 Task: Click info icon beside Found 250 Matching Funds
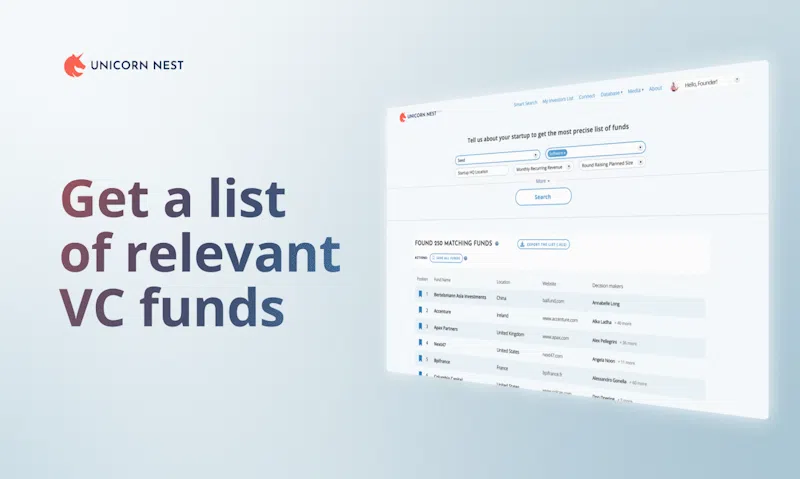(x=496, y=243)
